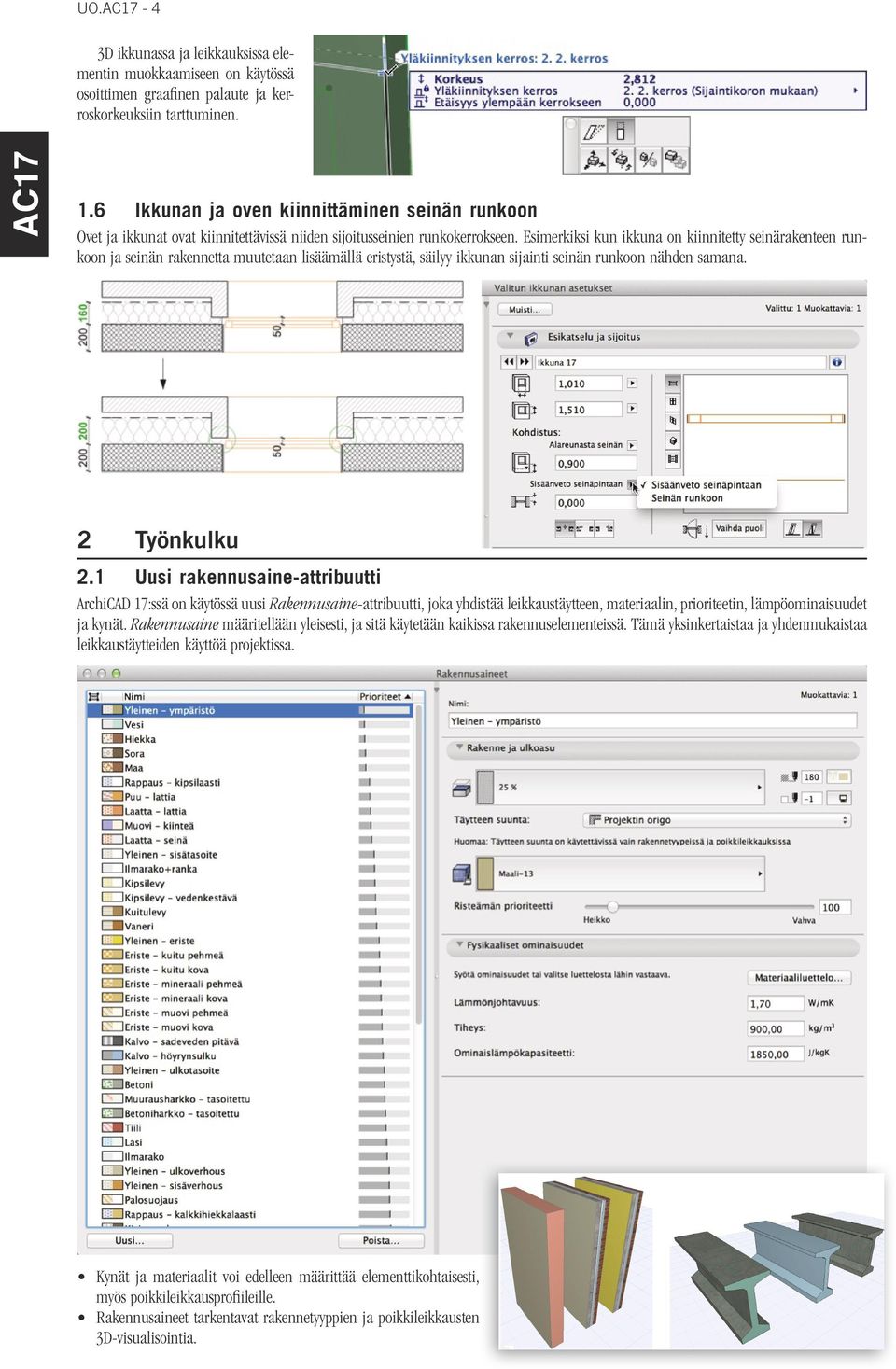Click the Vesi row color swatch
Viewport: 896px width, 1369px height.
[x=112, y=725]
